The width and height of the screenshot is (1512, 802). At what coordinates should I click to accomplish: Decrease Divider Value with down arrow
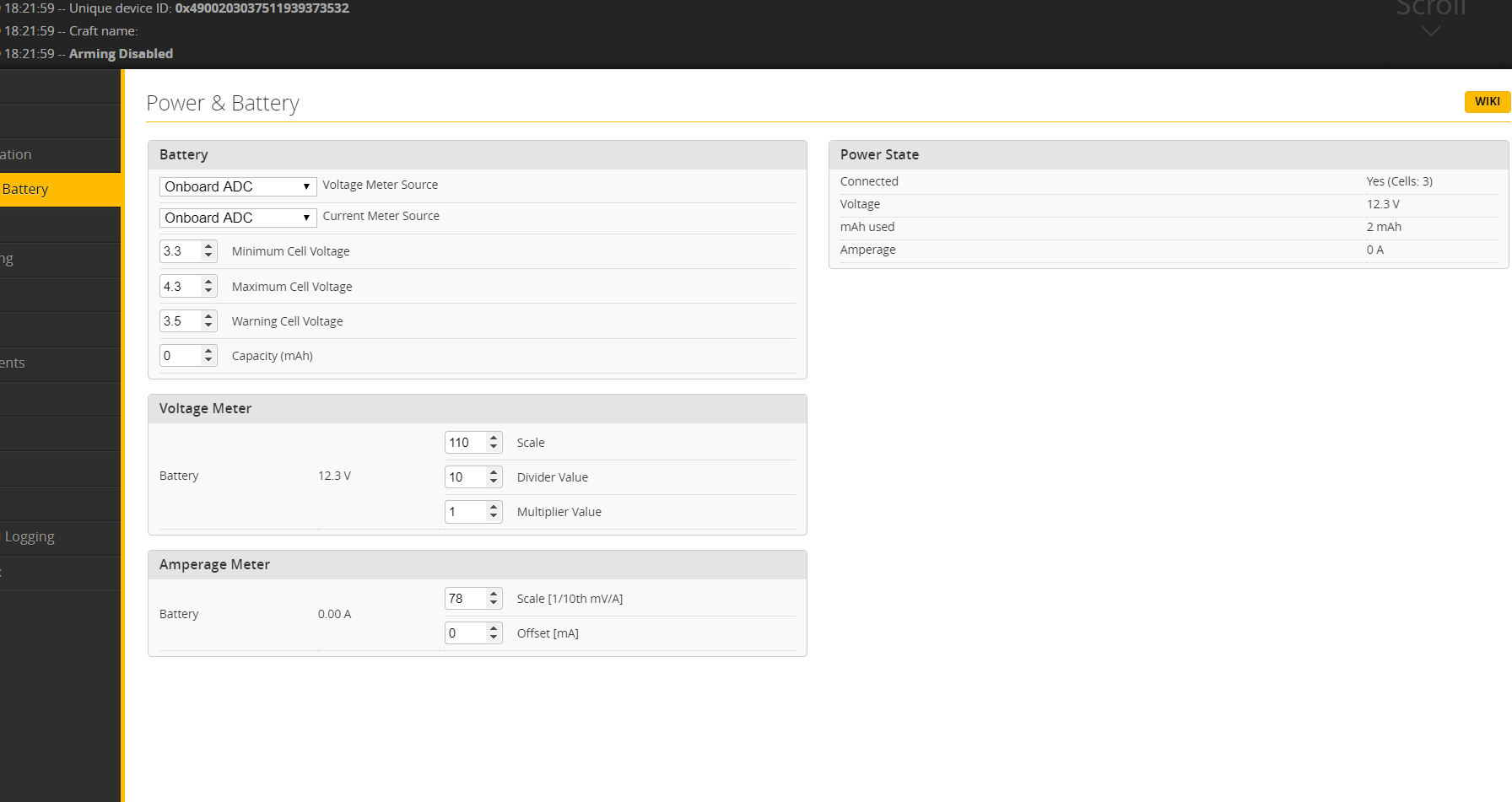click(494, 482)
